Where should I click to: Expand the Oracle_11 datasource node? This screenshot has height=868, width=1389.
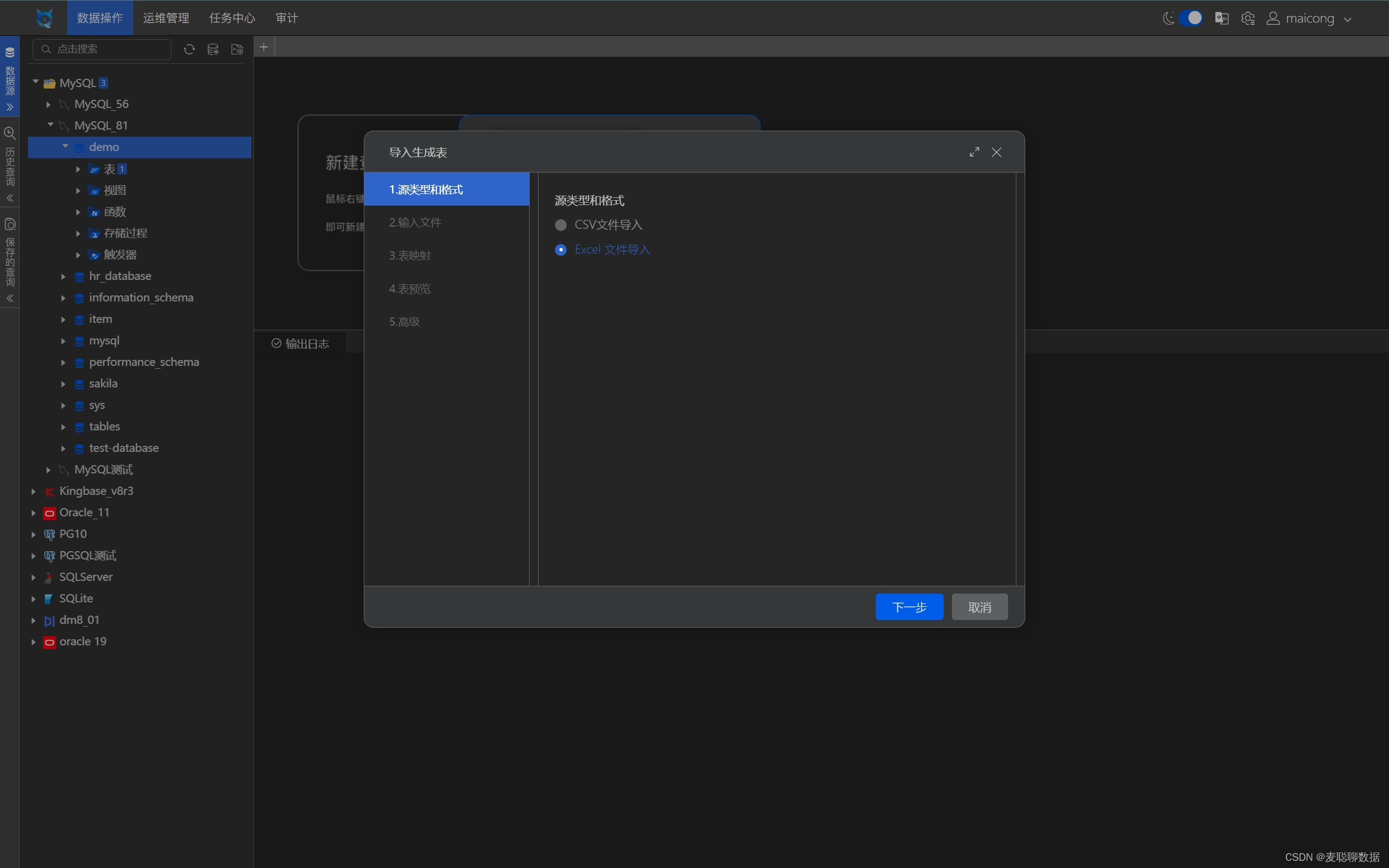pyautogui.click(x=33, y=513)
